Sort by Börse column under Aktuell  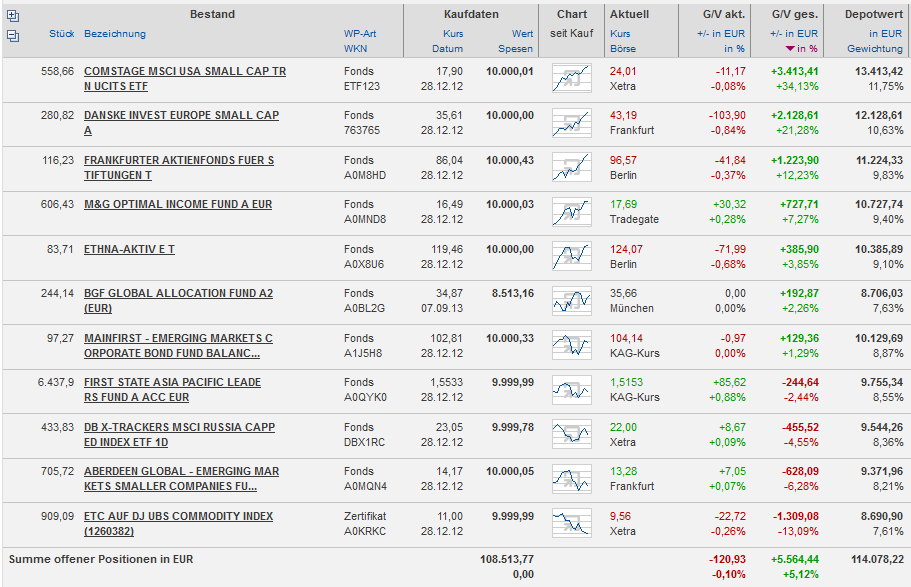(622, 48)
